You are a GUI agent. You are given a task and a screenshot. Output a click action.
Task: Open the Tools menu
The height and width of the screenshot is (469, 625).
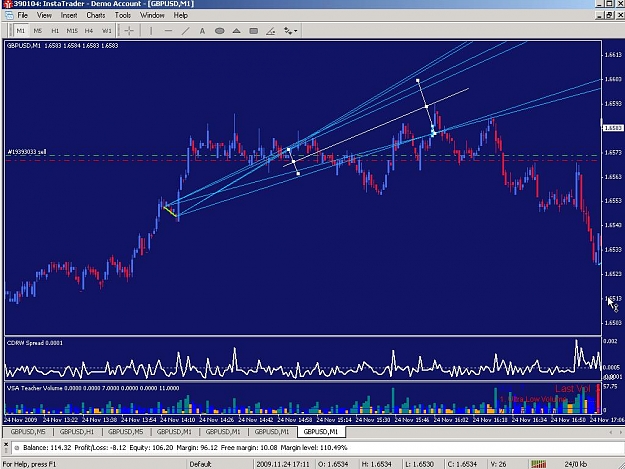click(123, 15)
